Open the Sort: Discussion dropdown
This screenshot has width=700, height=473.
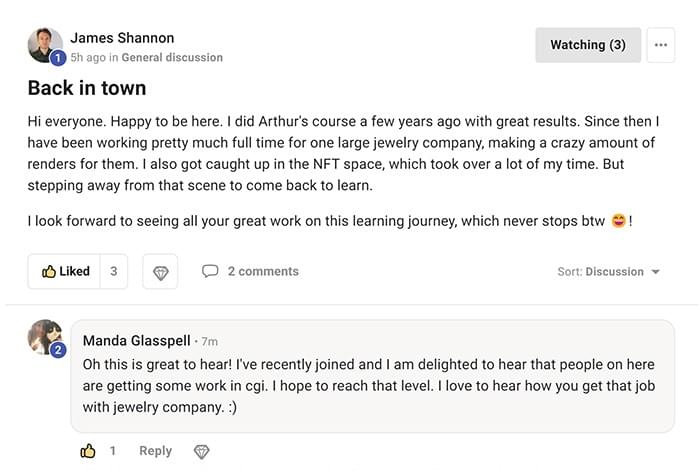(x=608, y=272)
